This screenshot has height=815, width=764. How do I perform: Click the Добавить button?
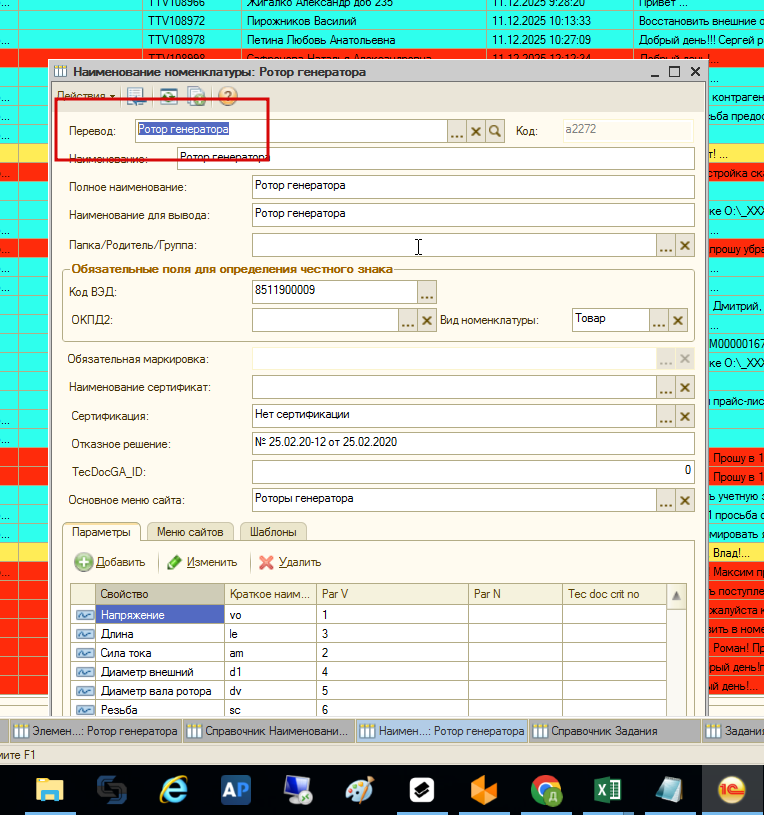110,562
